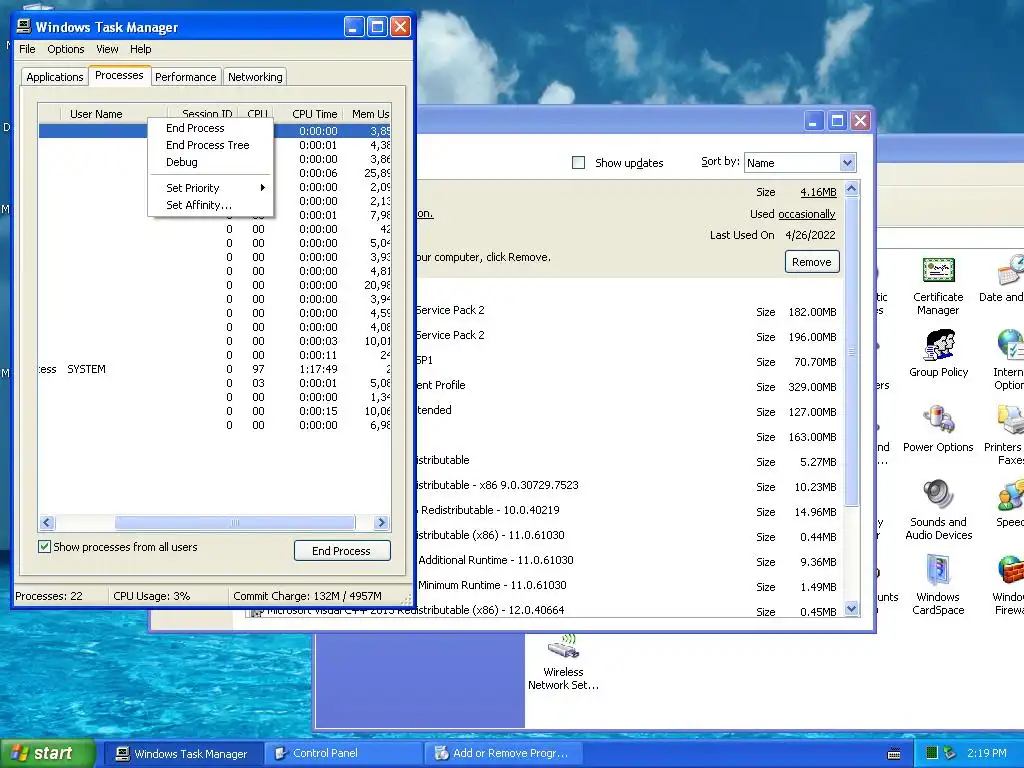This screenshot has height=768, width=1024.
Task: Switch to Add or Remove Programs taskbar button
Action: click(x=502, y=754)
